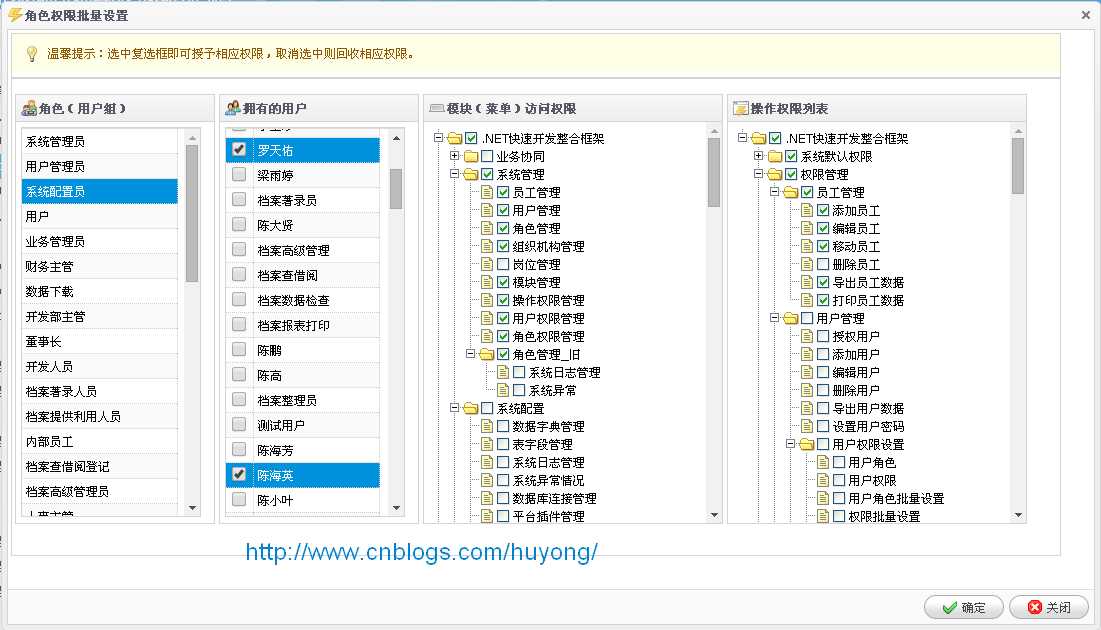Enable 授权用户 permission checkbox
Viewport: 1101px width, 630px height.
coord(823,336)
